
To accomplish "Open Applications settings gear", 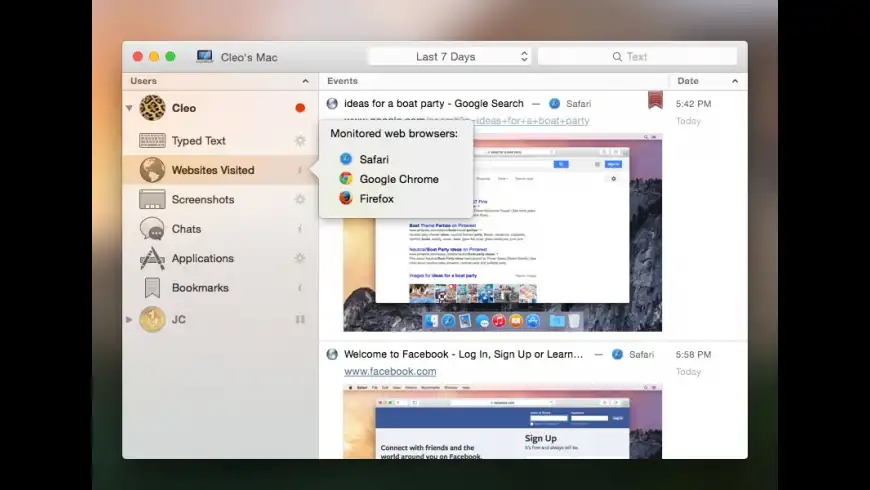I will pyautogui.click(x=300, y=258).
